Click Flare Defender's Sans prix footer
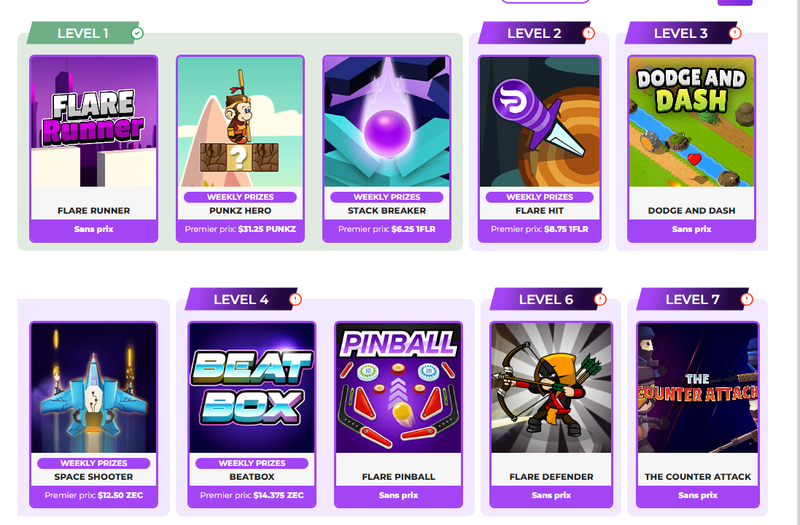800x525 pixels. [551, 495]
